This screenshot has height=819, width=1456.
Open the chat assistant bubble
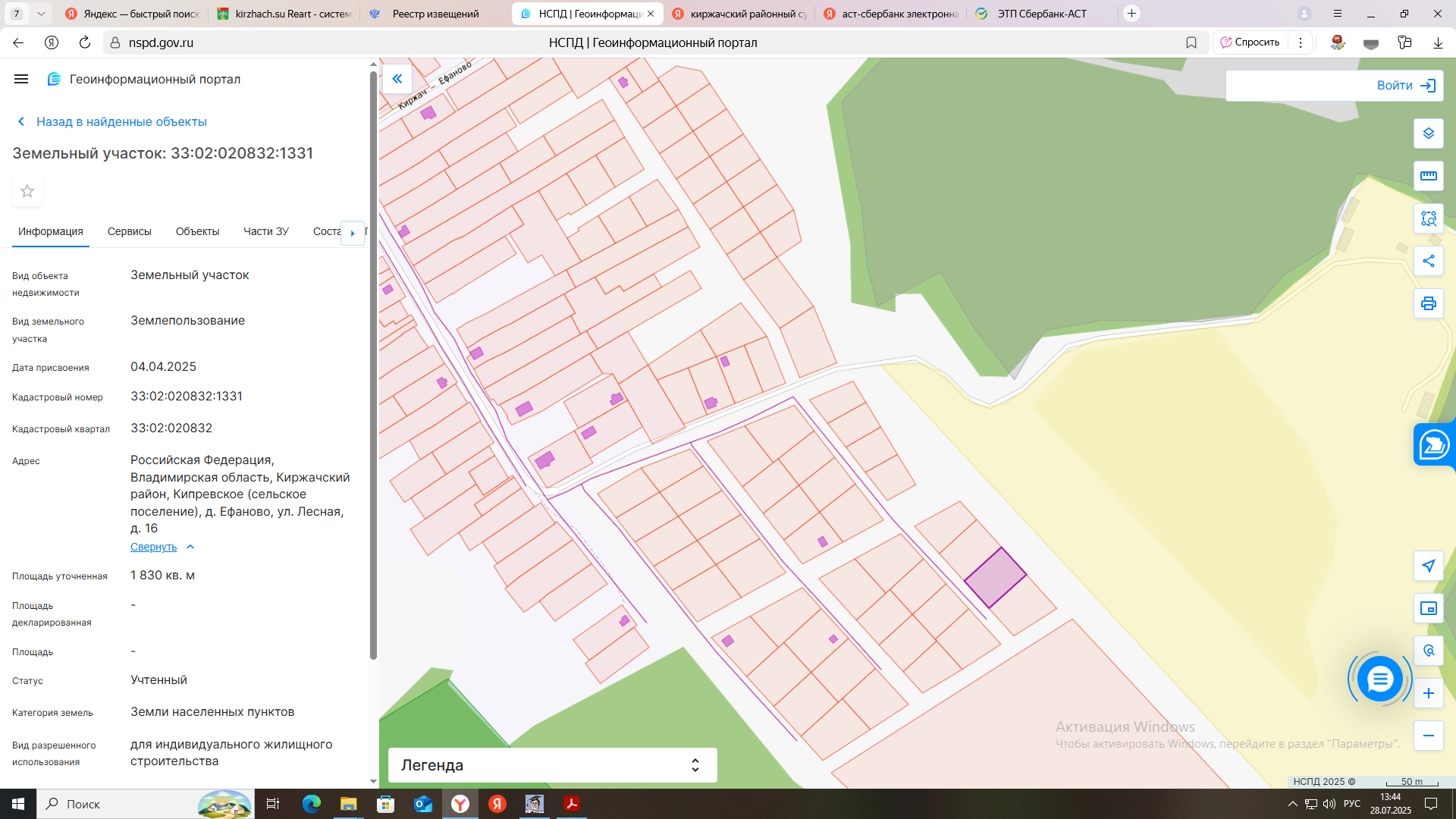(1379, 679)
